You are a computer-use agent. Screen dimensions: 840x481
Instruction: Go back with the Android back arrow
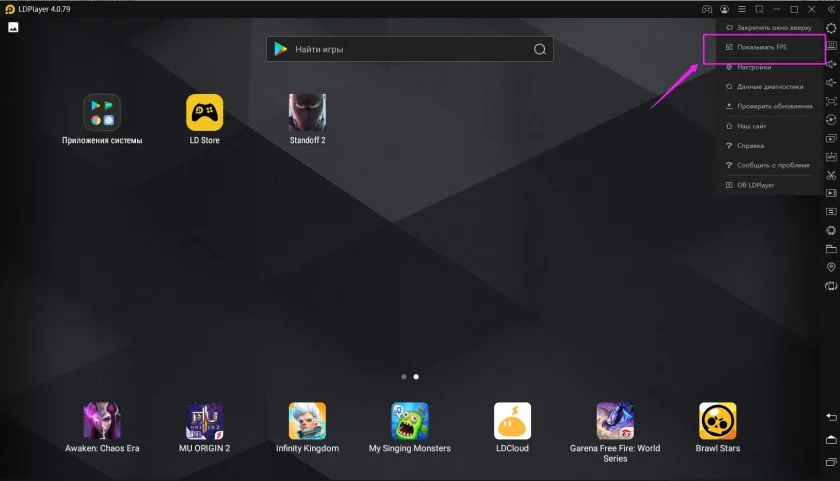(x=831, y=417)
